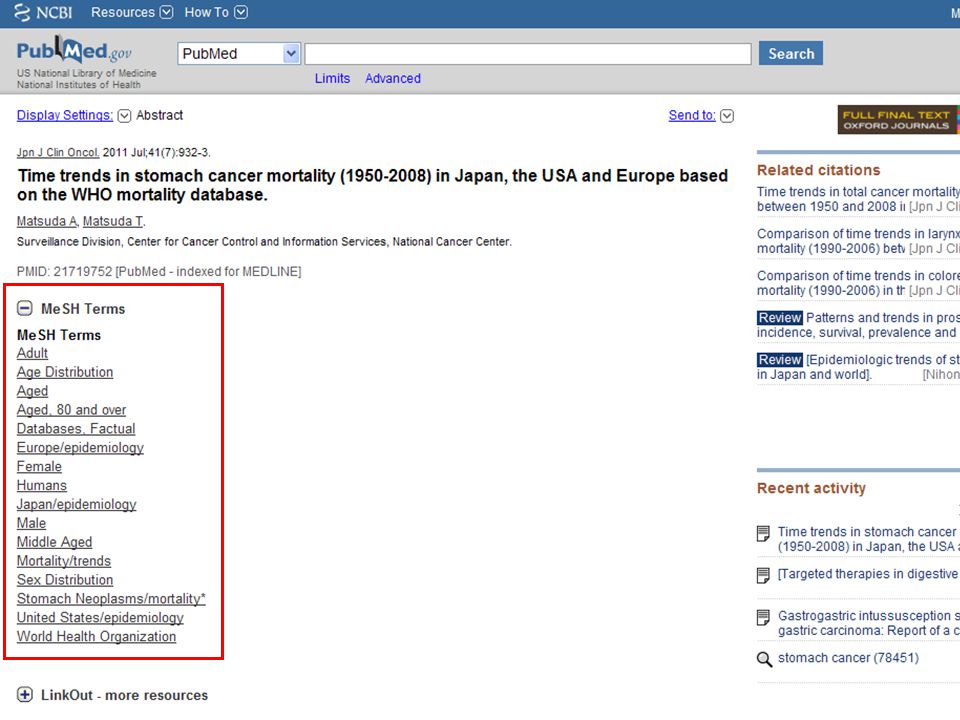Open Send to dropdown arrow
960x720 pixels.
point(727,116)
